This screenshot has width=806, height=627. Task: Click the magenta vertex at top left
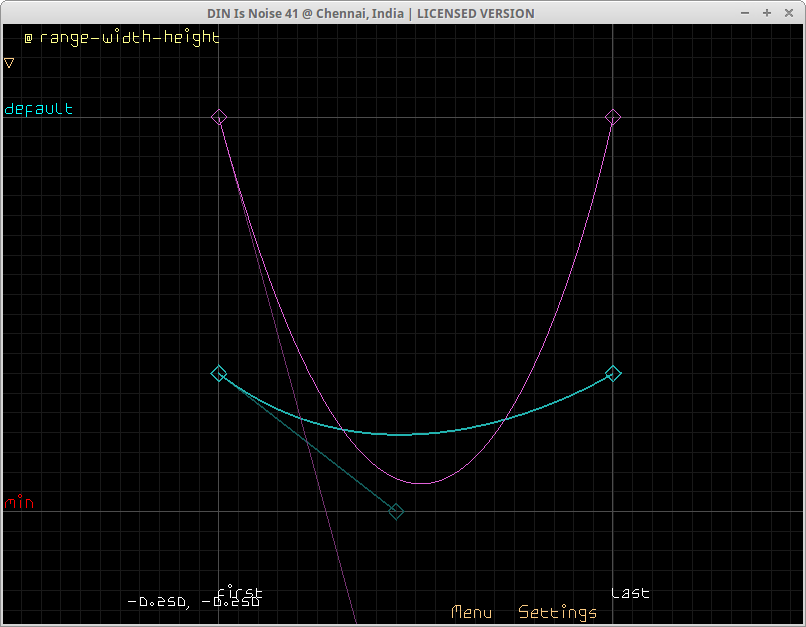[x=219, y=117]
